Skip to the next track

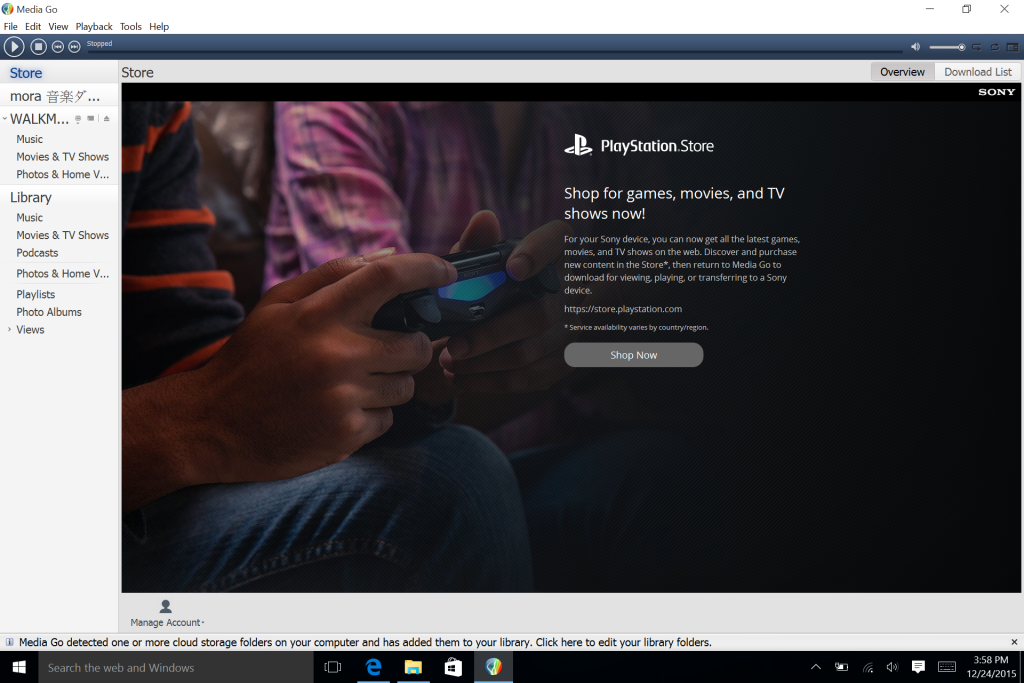pyautogui.click(x=74, y=46)
